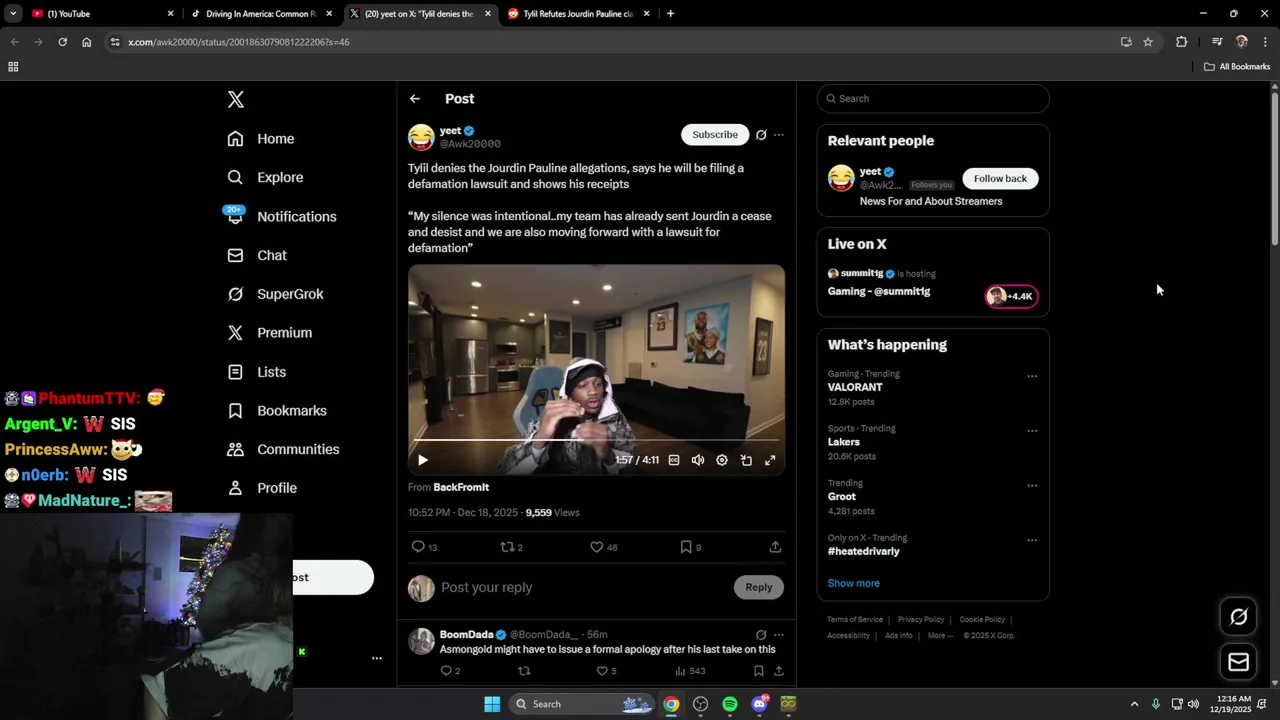The image size is (1280, 720).
Task: Bookmark the main post
Action: coord(690,547)
